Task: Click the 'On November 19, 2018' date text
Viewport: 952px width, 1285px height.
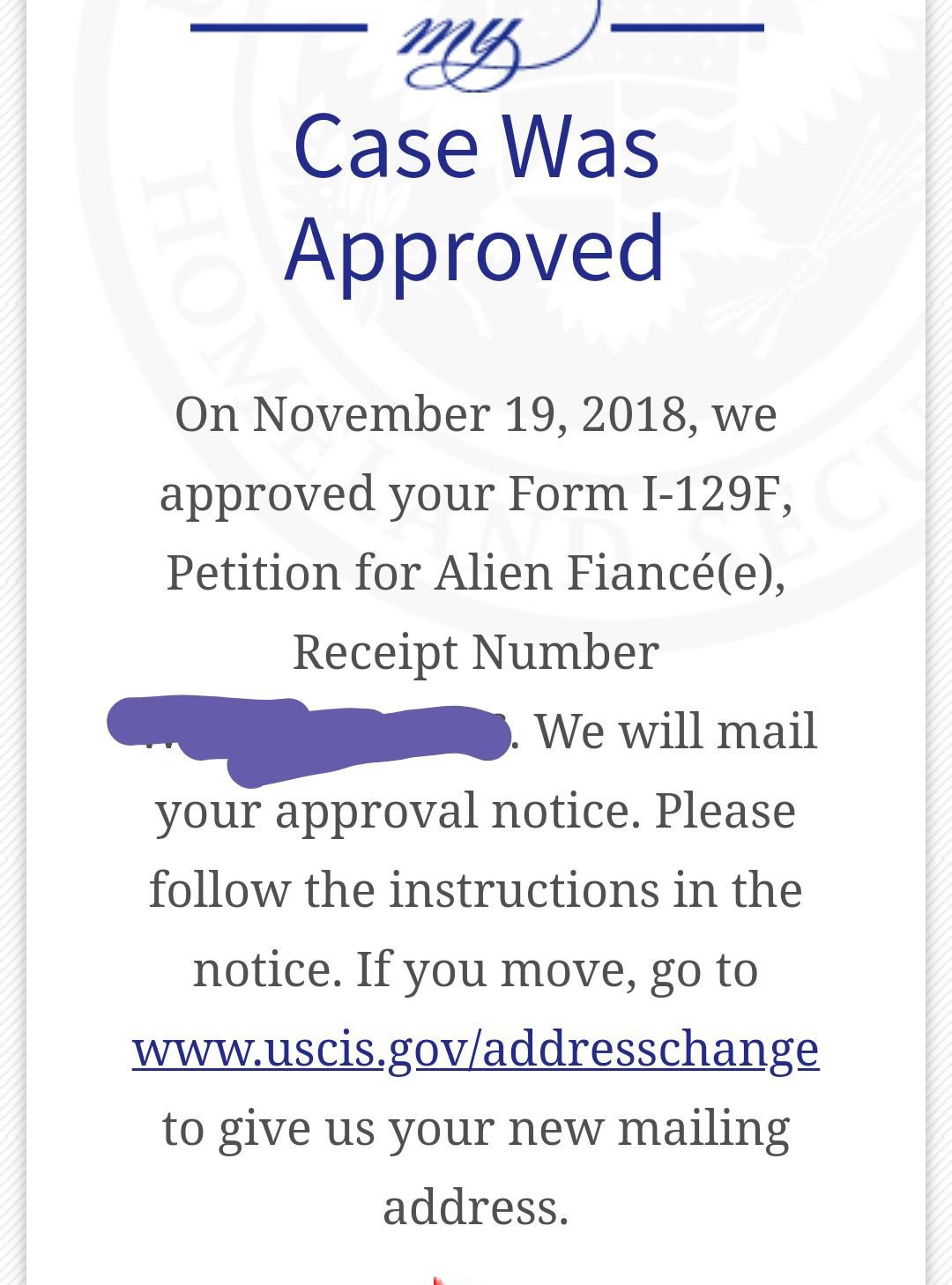Action: click(428, 413)
